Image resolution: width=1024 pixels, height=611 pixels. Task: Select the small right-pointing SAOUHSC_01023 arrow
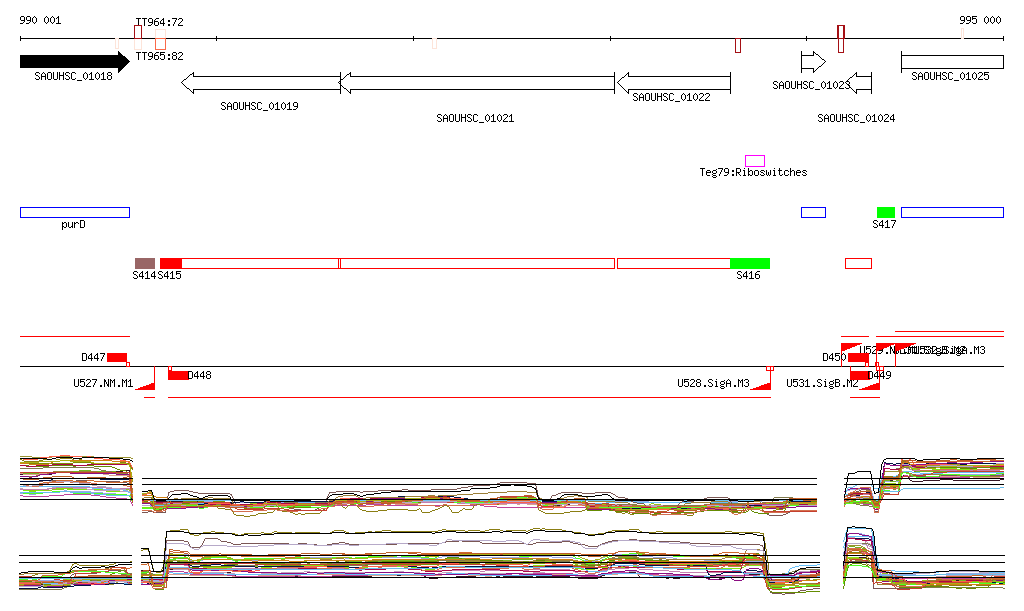pyautogui.click(x=813, y=62)
